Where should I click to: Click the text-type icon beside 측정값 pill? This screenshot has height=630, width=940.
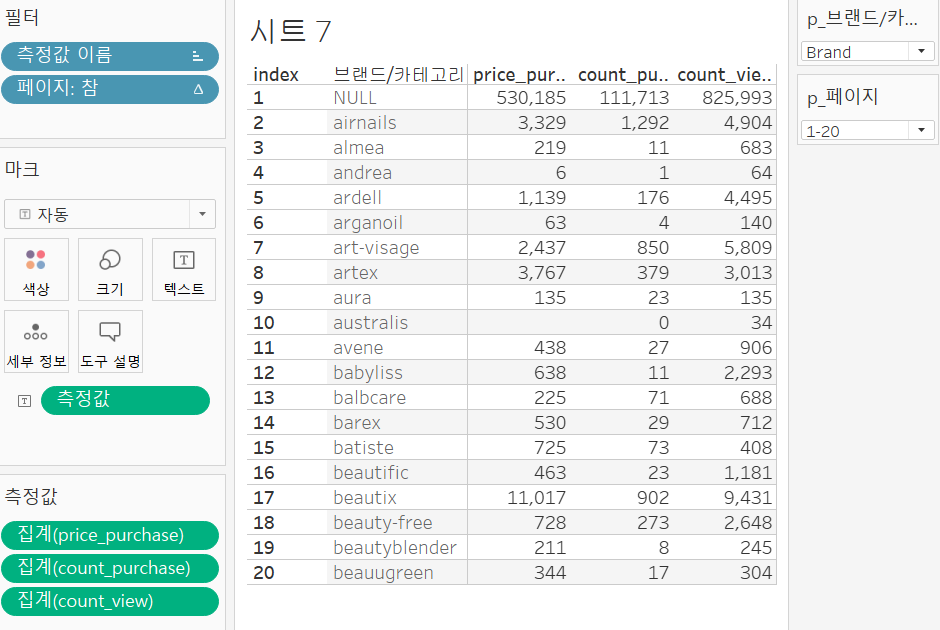click(x=25, y=401)
